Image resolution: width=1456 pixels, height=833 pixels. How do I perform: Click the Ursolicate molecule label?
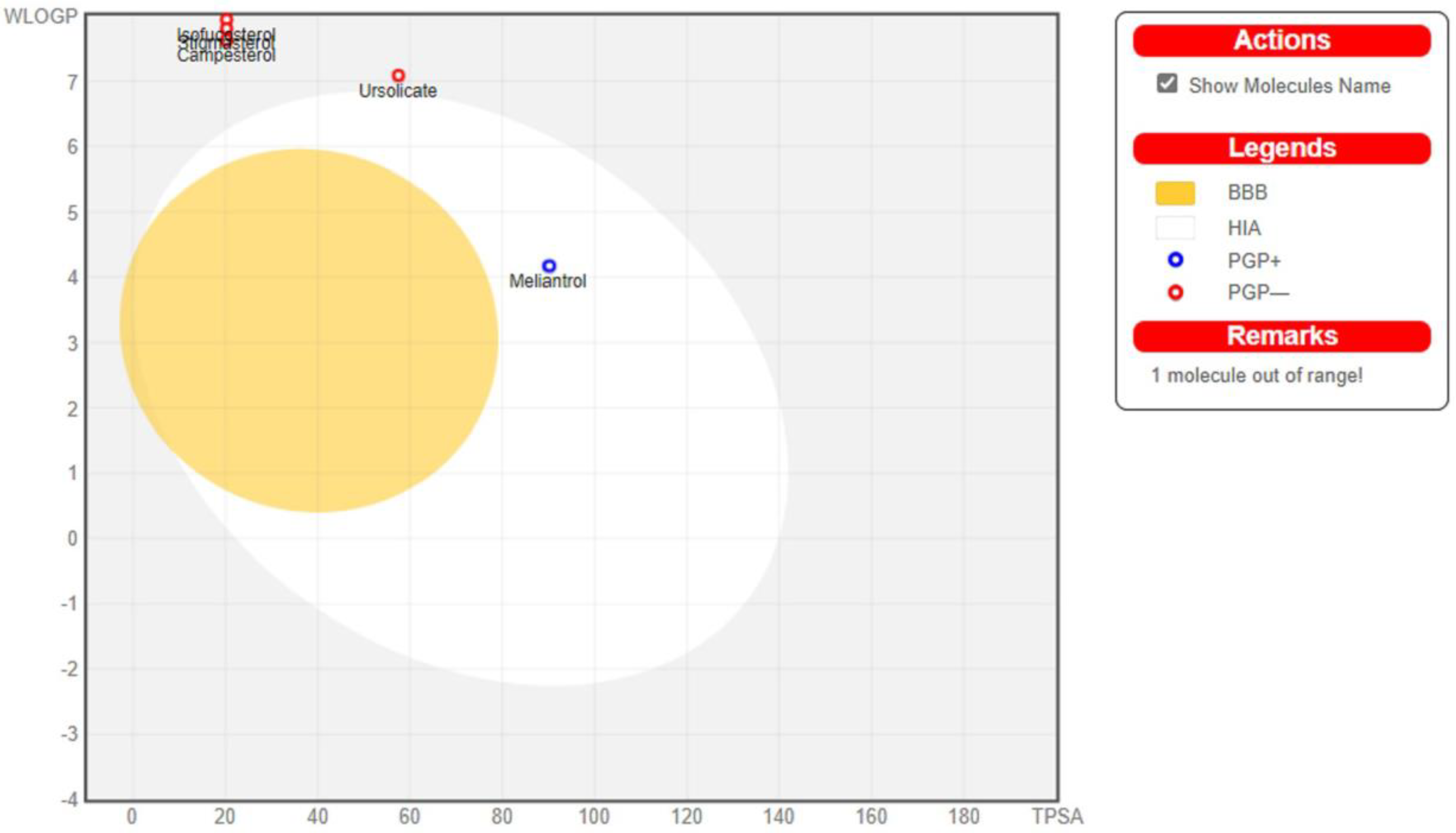tap(398, 91)
